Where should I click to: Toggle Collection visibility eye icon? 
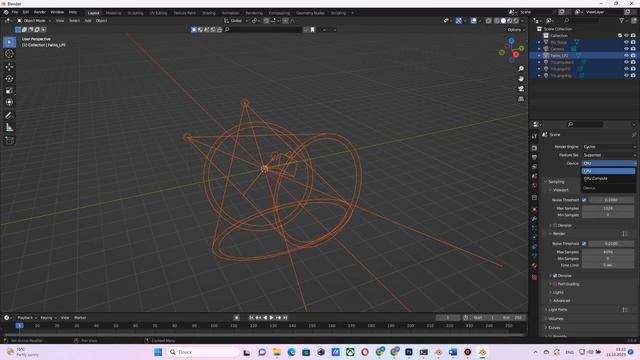tap(626, 36)
